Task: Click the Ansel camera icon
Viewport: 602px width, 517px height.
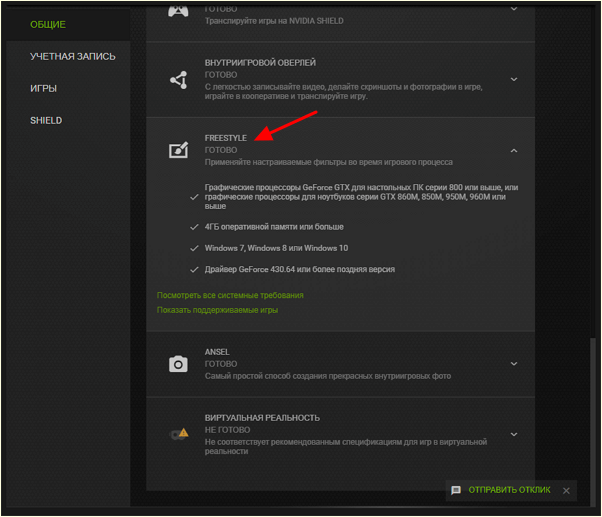Action: (178, 364)
